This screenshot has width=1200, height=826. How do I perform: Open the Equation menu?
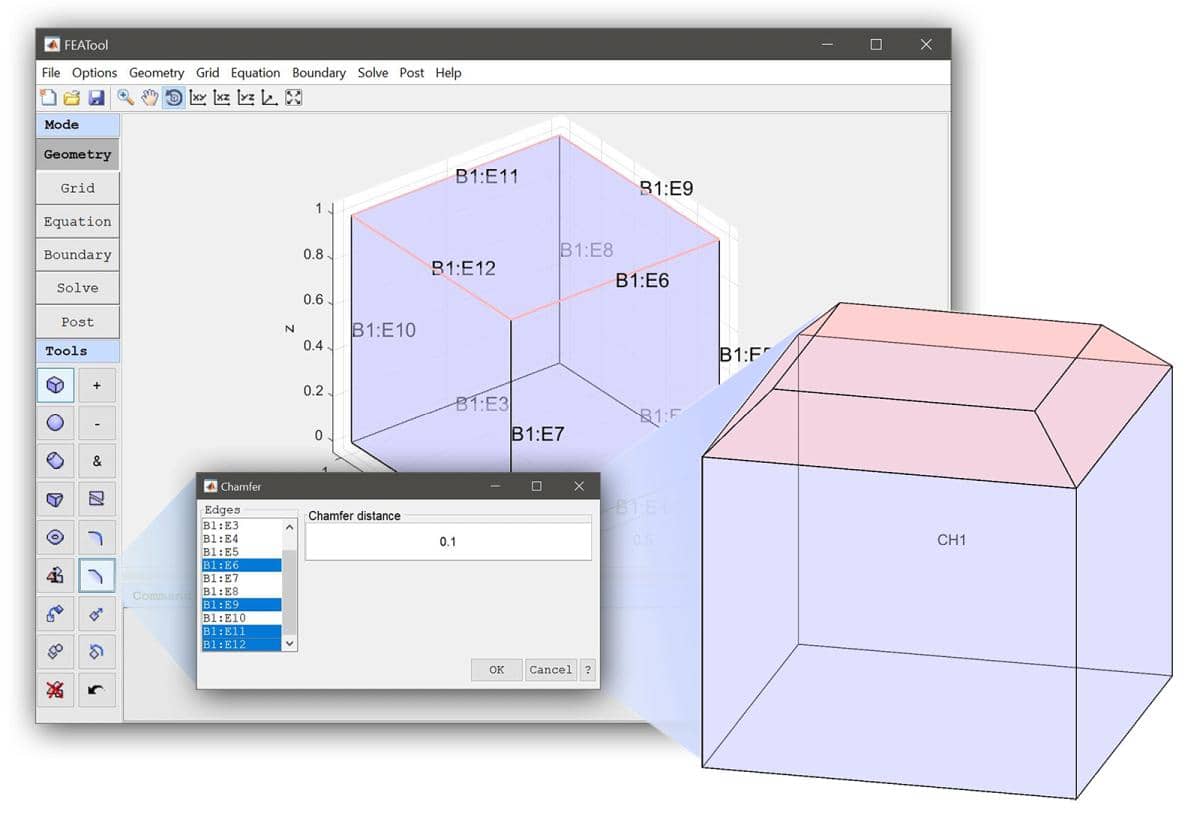tap(255, 73)
